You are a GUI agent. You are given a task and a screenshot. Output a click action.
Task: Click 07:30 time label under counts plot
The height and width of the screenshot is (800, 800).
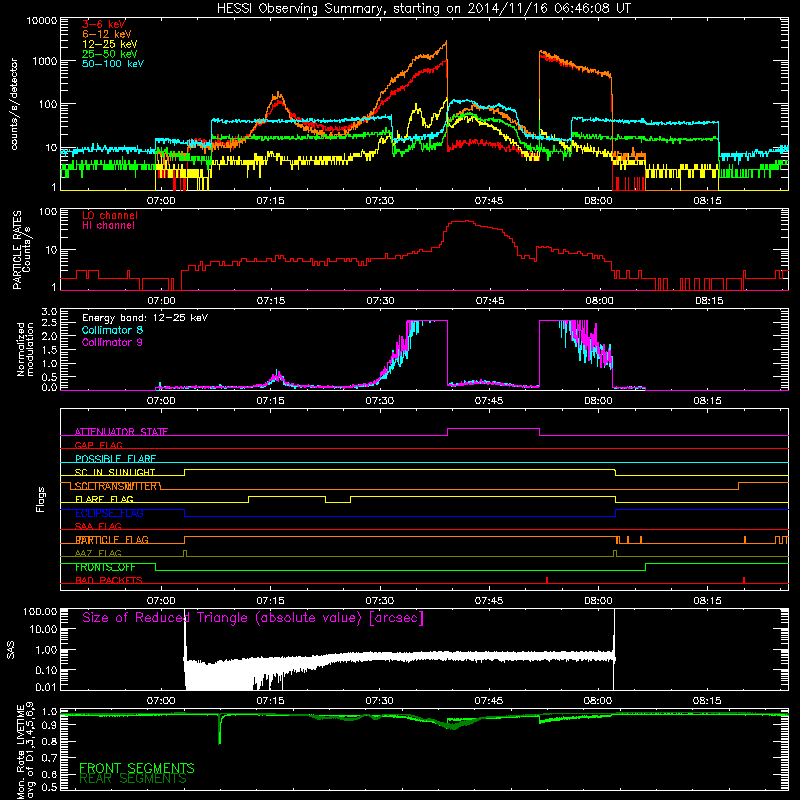(x=380, y=201)
